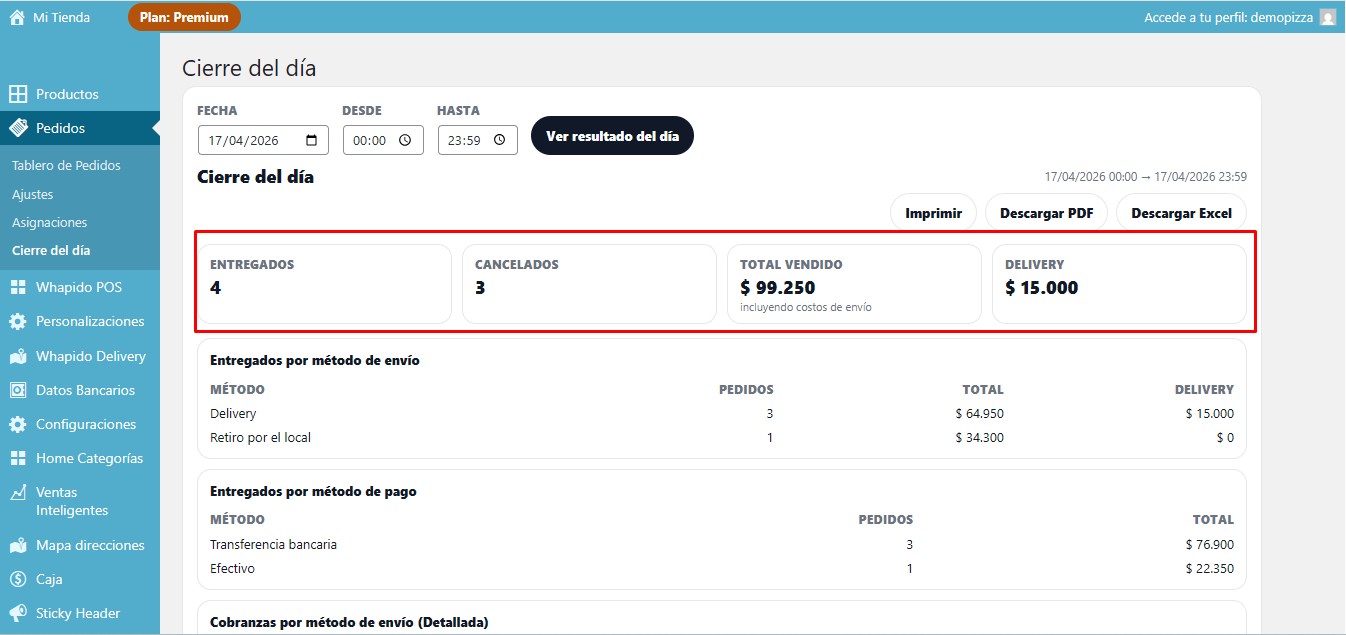
Task: Open the clock picker in Desde field
Action: coord(405,140)
